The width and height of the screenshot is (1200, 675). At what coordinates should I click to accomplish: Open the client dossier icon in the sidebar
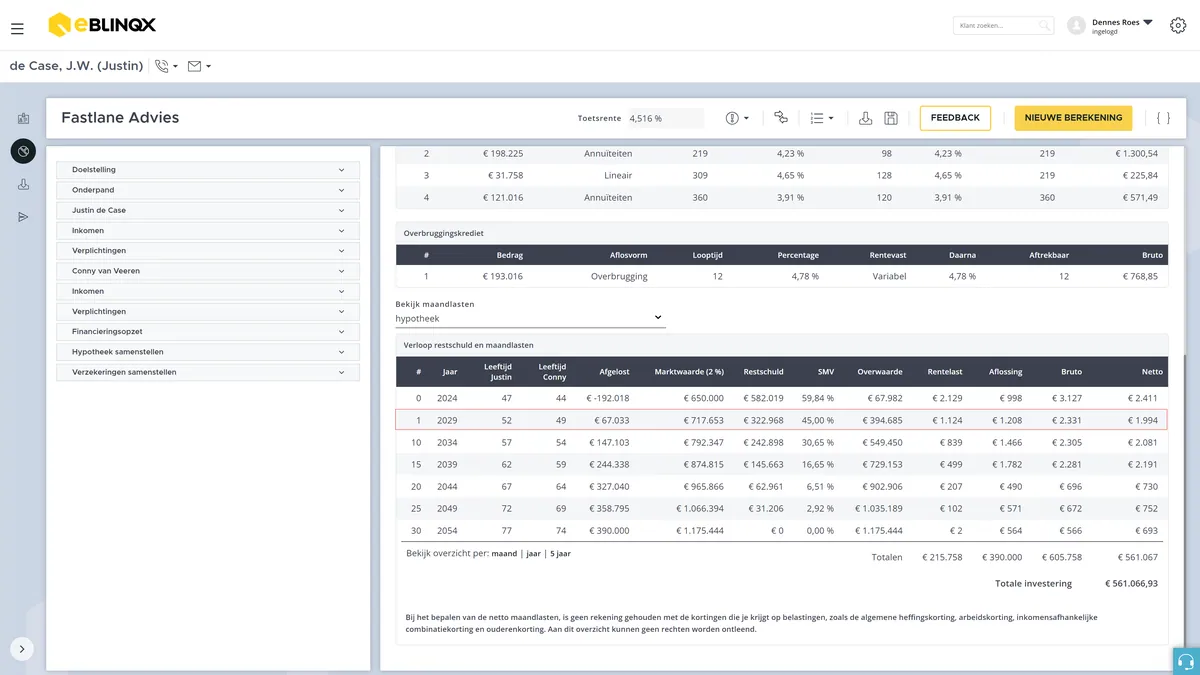pos(23,118)
